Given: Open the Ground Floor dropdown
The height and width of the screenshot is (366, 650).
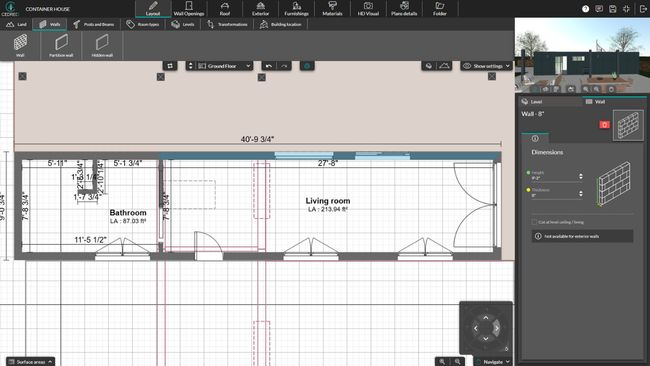Looking at the screenshot, I should pyautogui.click(x=224, y=66).
